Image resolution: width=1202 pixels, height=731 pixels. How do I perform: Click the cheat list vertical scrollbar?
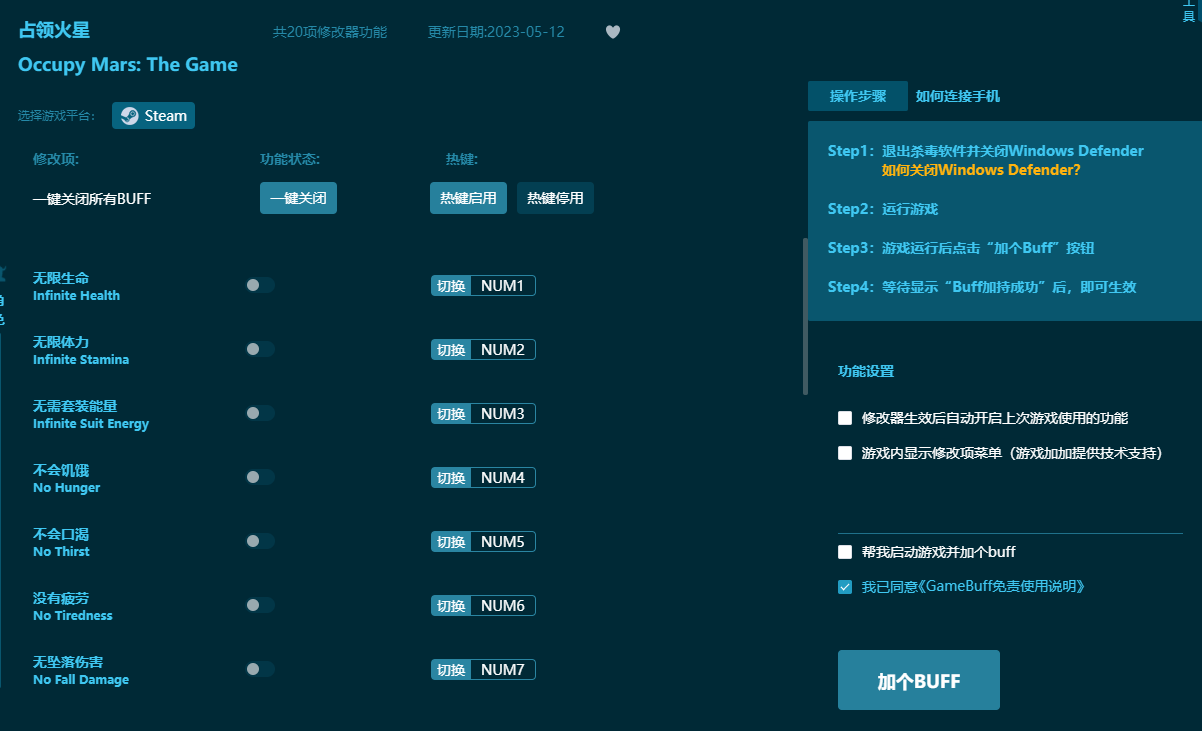click(x=805, y=317)
